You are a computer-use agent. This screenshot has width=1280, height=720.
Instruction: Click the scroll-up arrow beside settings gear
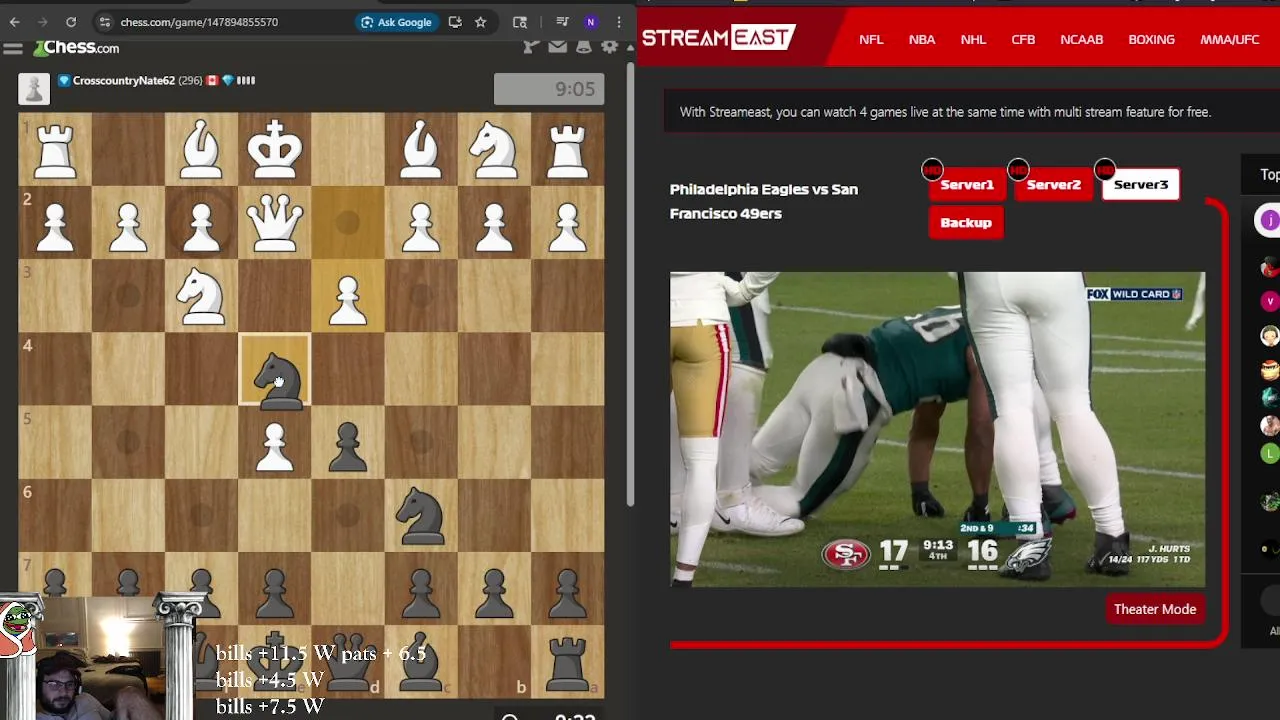point(629,47)
